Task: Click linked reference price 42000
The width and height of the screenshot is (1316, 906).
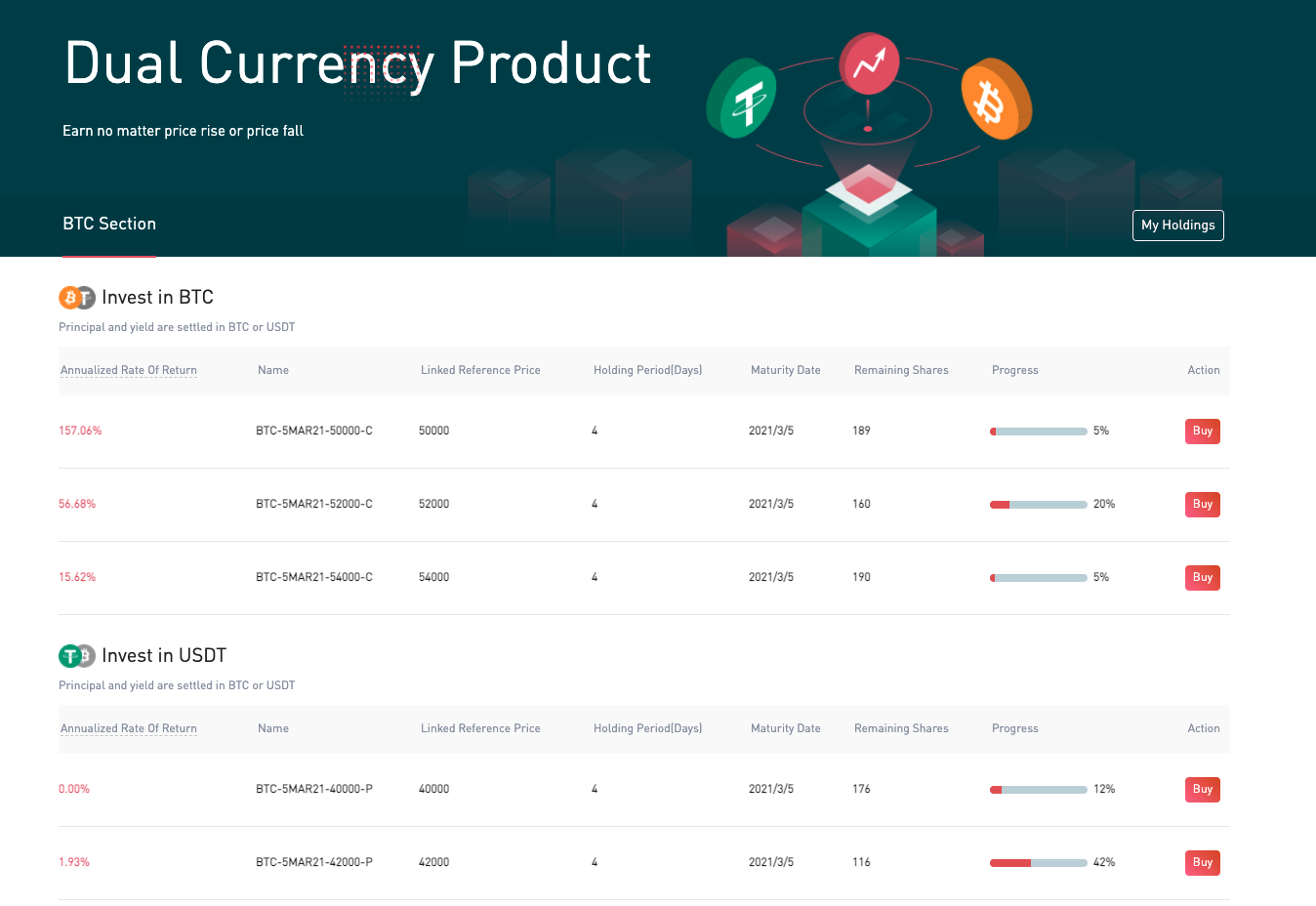Action: (434, 862)
